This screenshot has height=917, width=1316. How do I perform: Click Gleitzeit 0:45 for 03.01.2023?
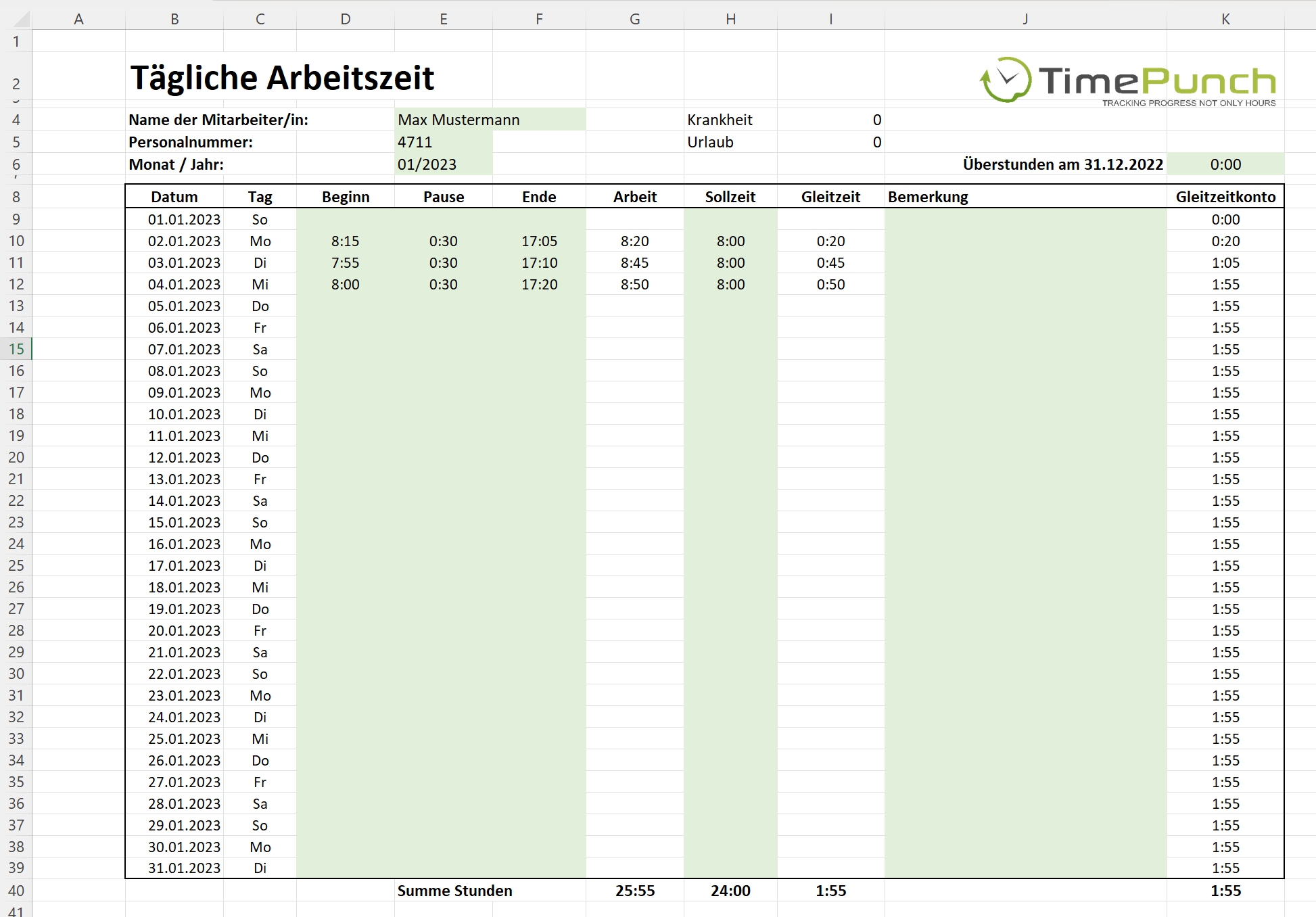pos(831,262)
